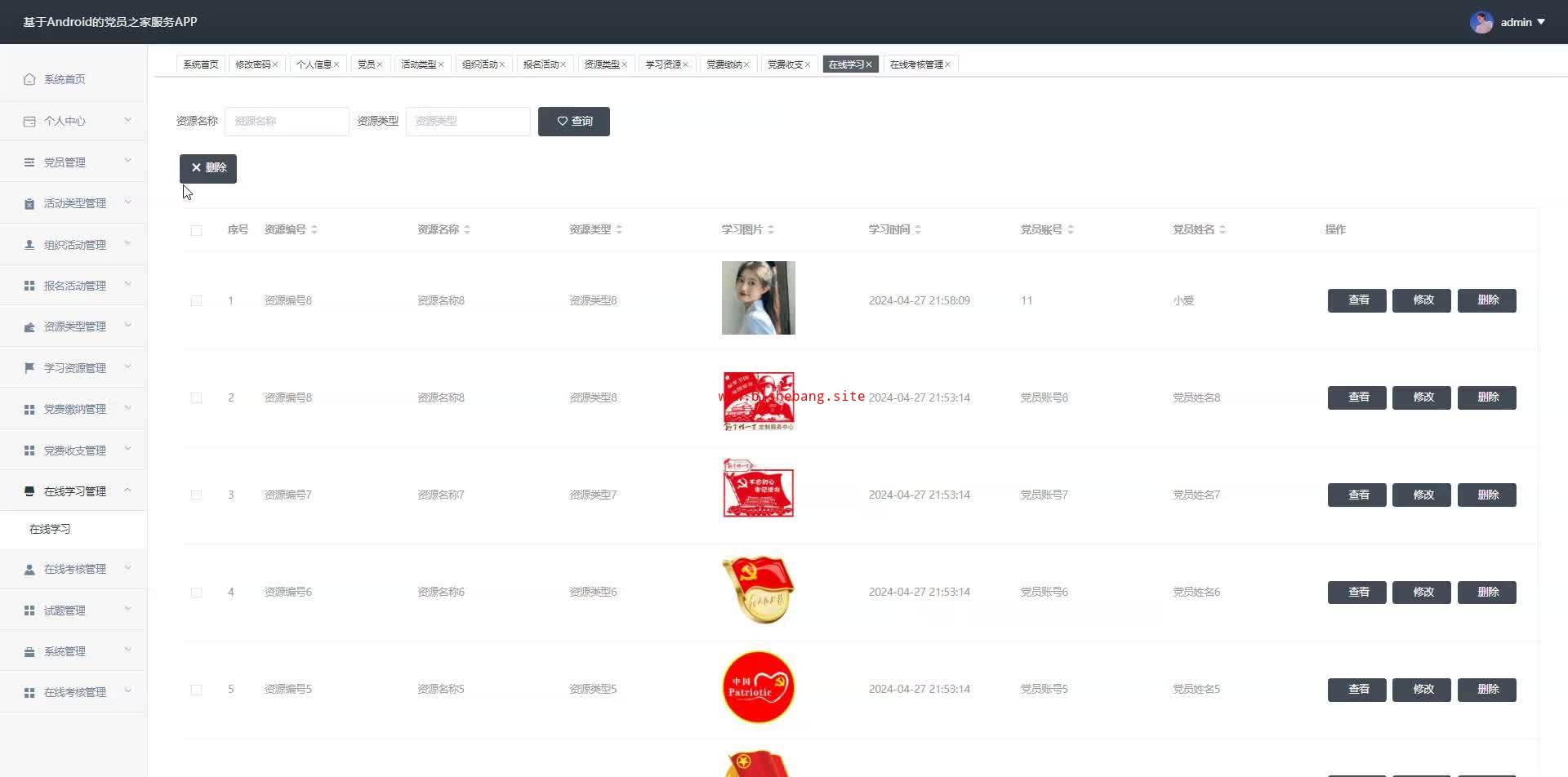Screen dimensions: 1568x777
Task: Click the list icon beside 党员管理
Action: tap(29, 162)
